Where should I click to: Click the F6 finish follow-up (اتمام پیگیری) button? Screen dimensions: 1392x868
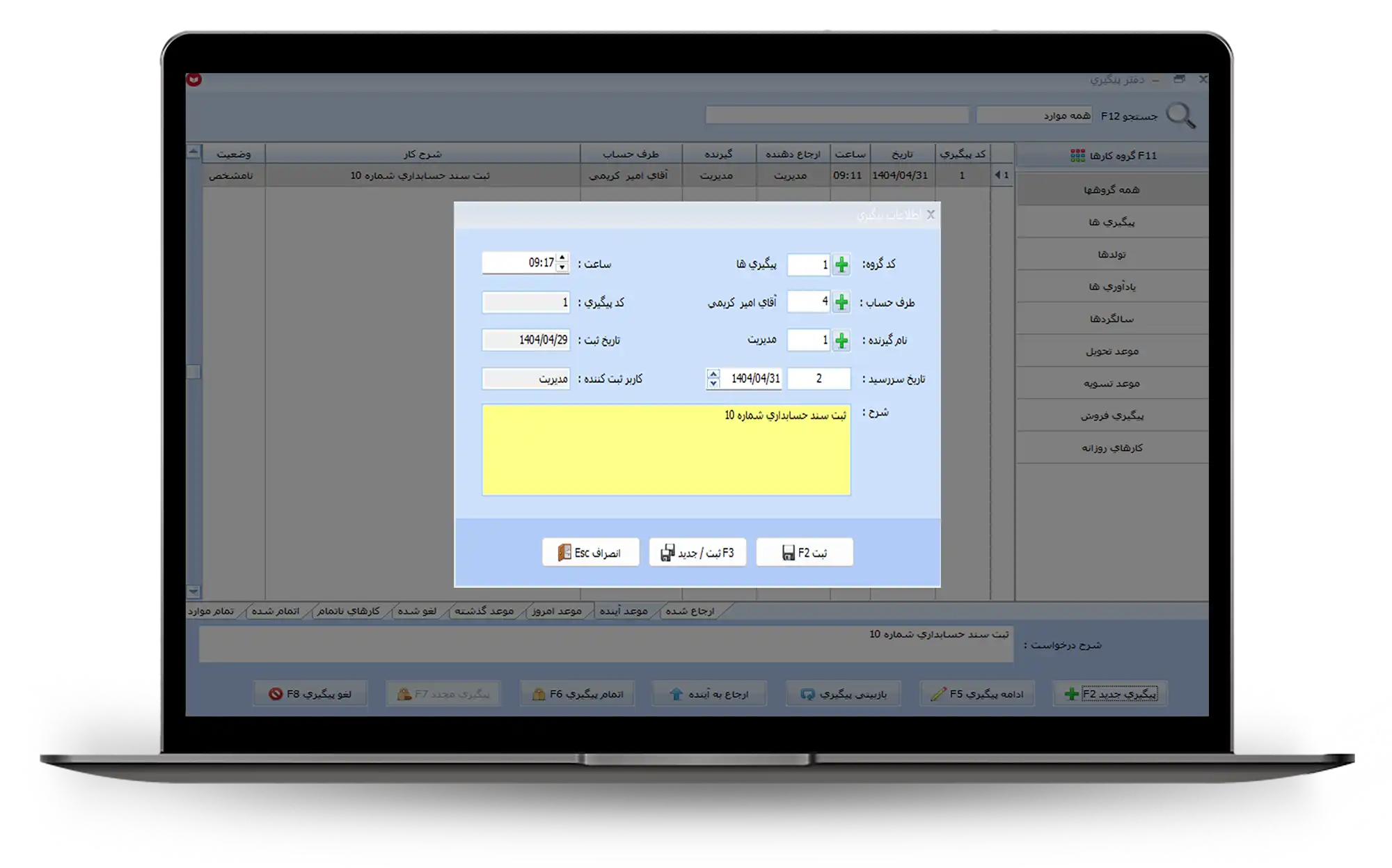point(577,694)
